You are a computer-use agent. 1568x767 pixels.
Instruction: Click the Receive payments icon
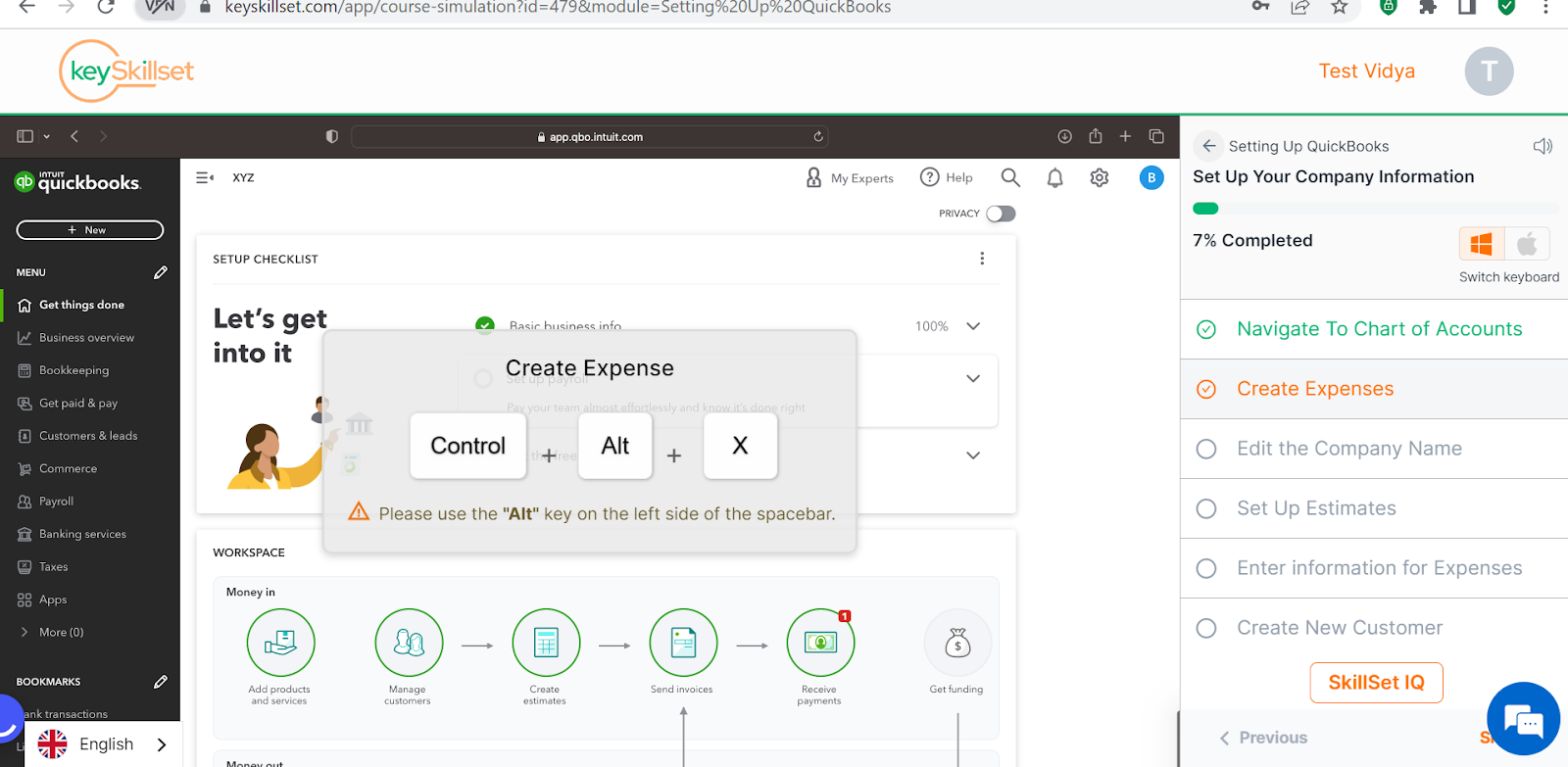point(820,643)
